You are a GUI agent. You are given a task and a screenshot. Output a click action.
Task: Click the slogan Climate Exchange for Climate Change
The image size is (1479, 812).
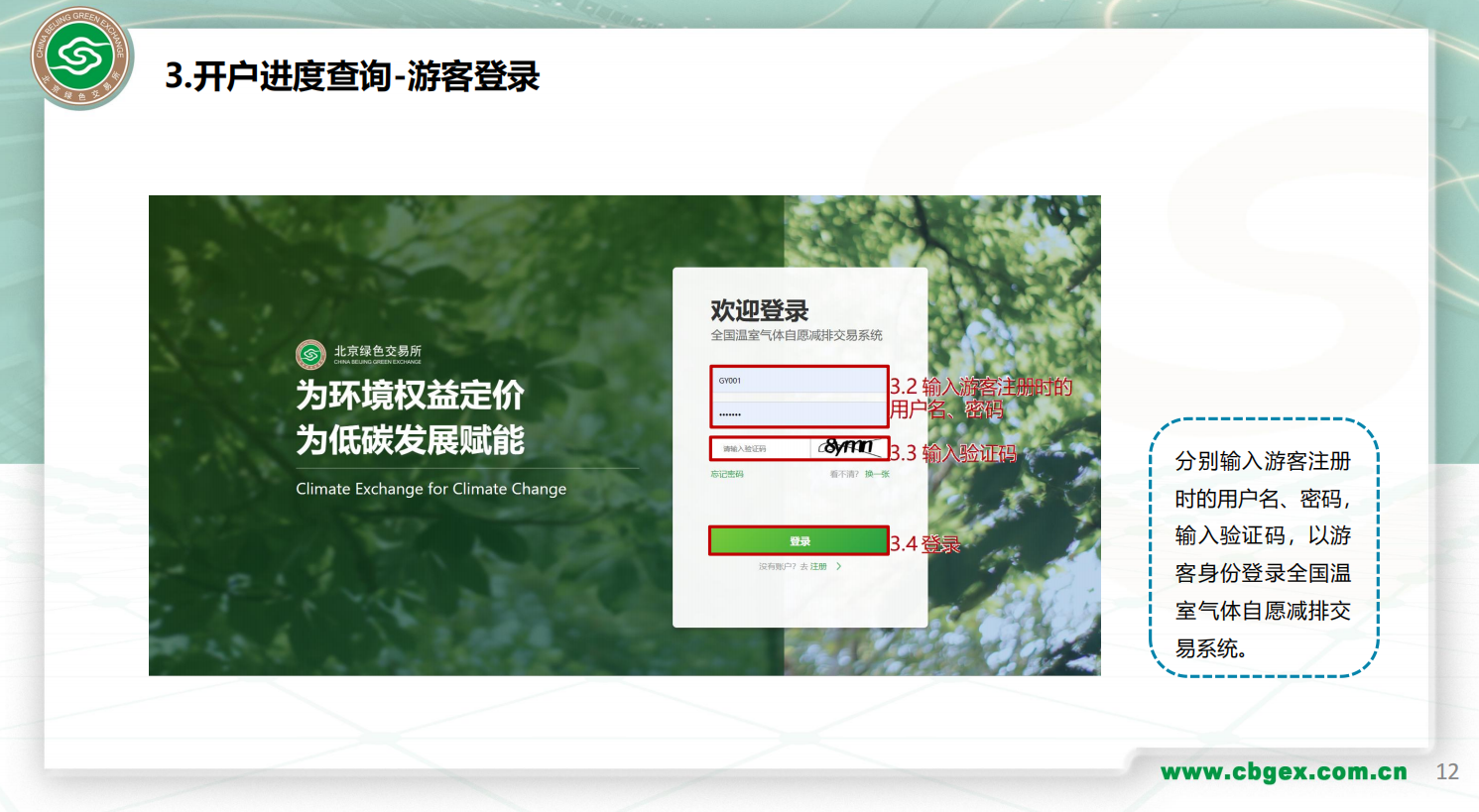pos(431,489)
